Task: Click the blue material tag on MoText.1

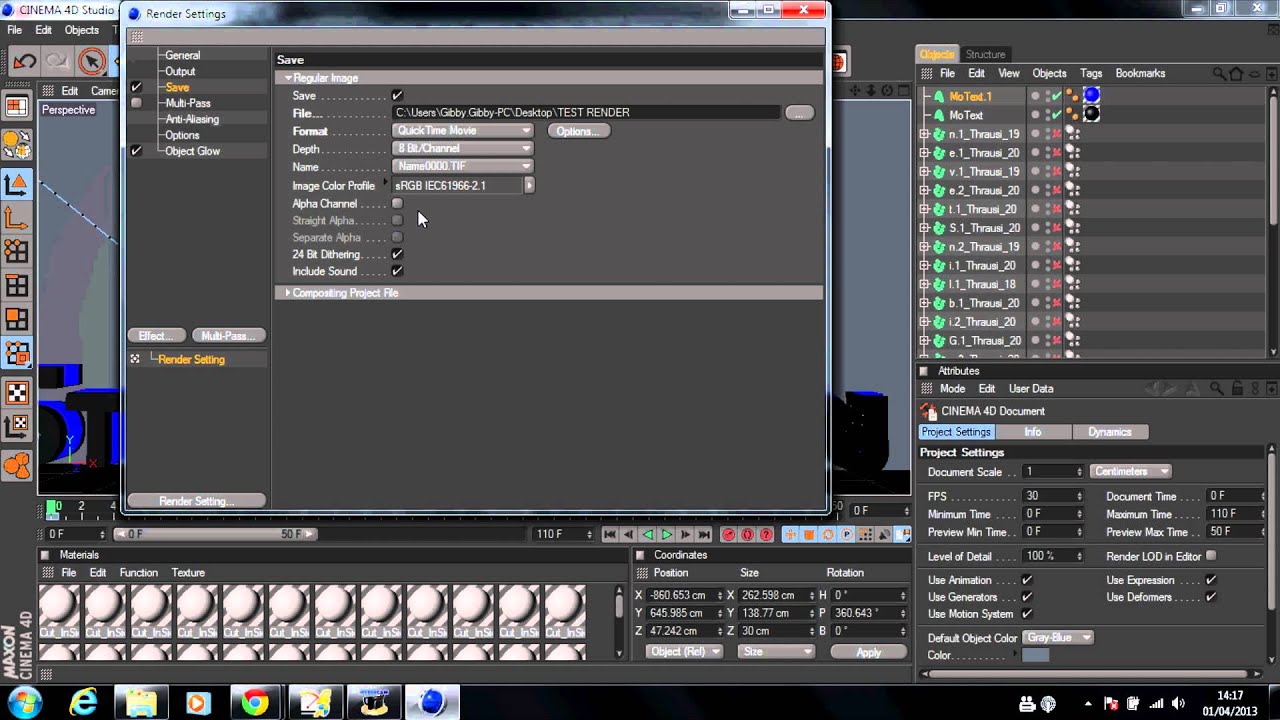Action: click(x=1092, y=96)
